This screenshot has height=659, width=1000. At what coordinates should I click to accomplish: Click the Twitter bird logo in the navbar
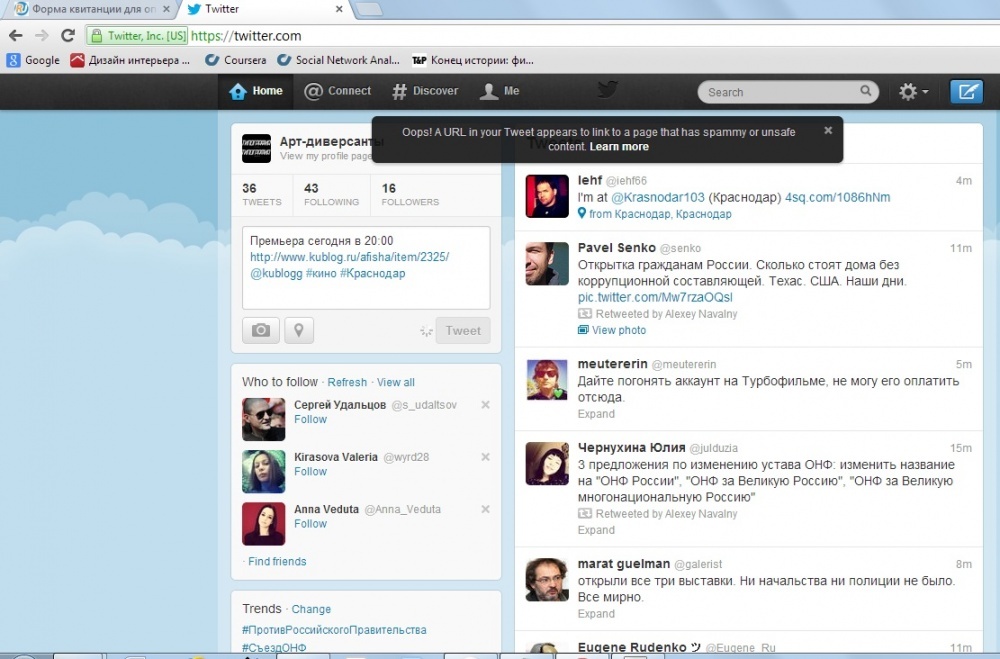click(x=607, y=90)
